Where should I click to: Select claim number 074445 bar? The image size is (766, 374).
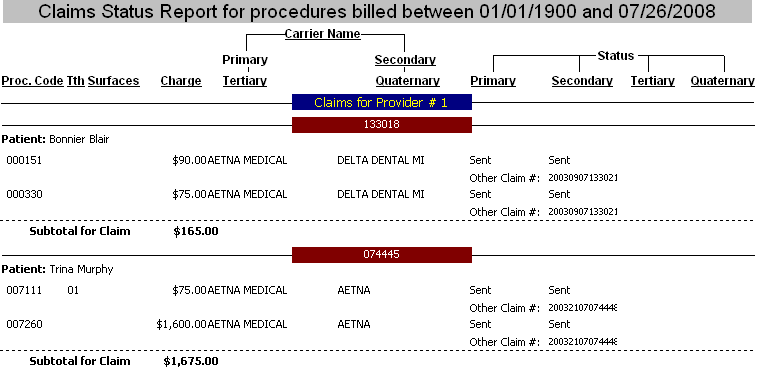pyautogui.click(x=382, y=254)
